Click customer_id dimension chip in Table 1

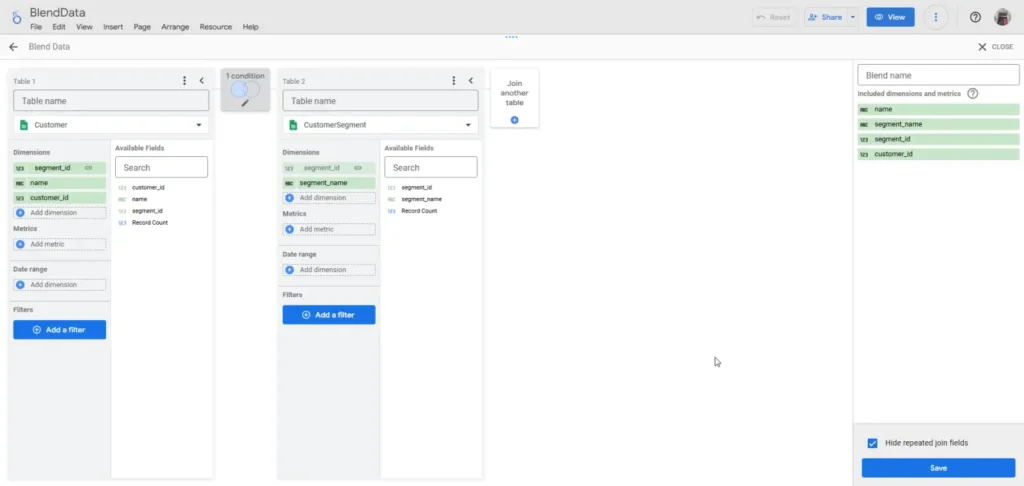59,197
